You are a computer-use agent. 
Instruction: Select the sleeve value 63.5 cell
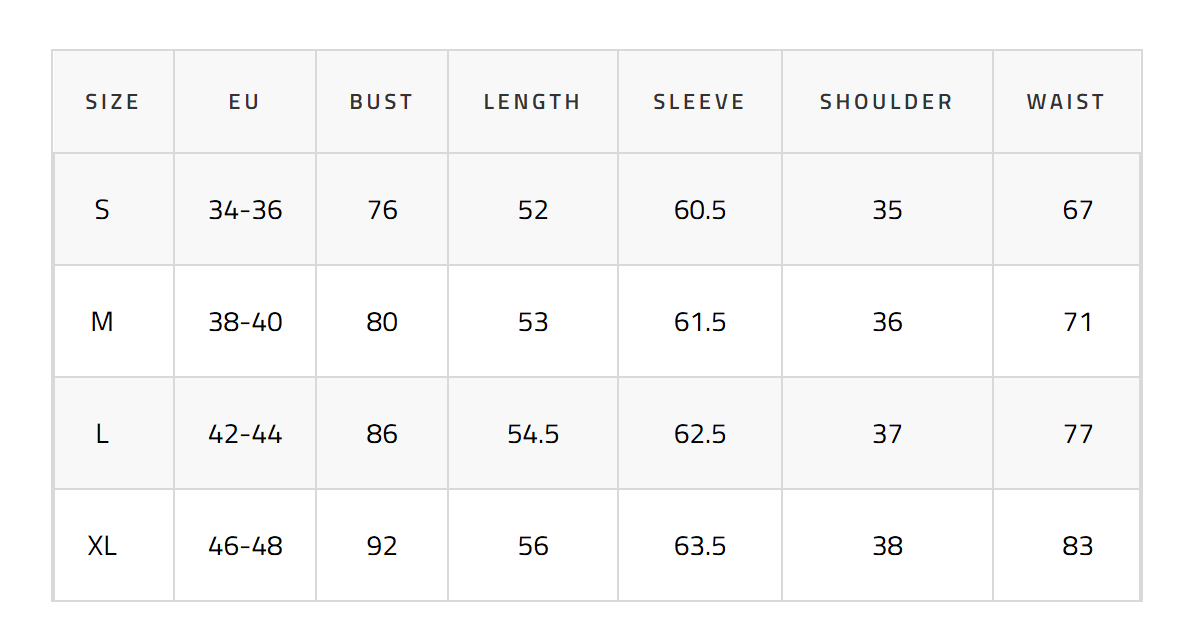[x=700, y=546]
